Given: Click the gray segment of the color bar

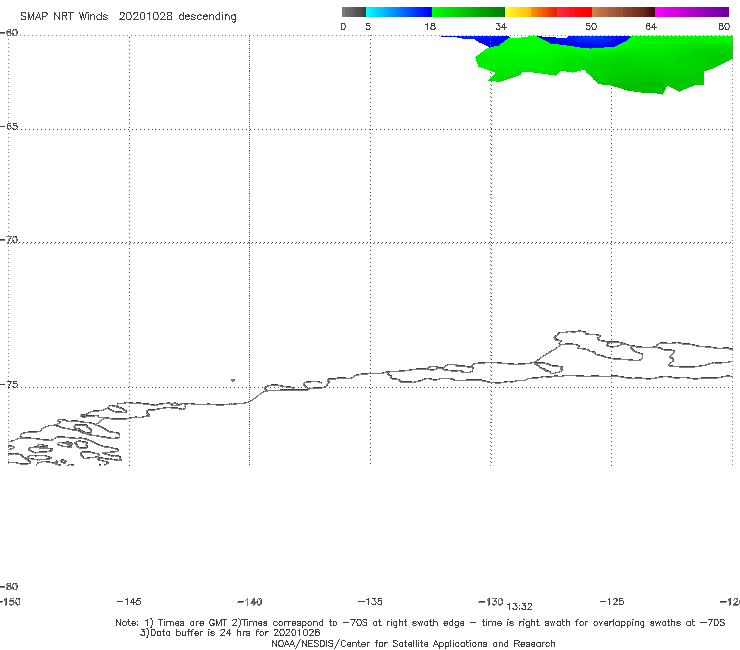Looking at the screenshot, I should click(x=353, y=12).
